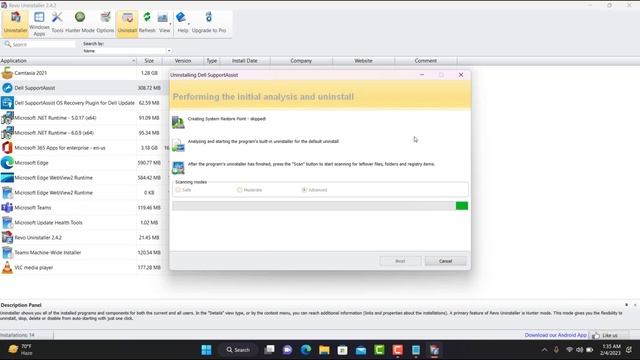Open the Help toolbar menu
Image resolution: width=640 pixels, height=360 pixels.
click(182, 22)
